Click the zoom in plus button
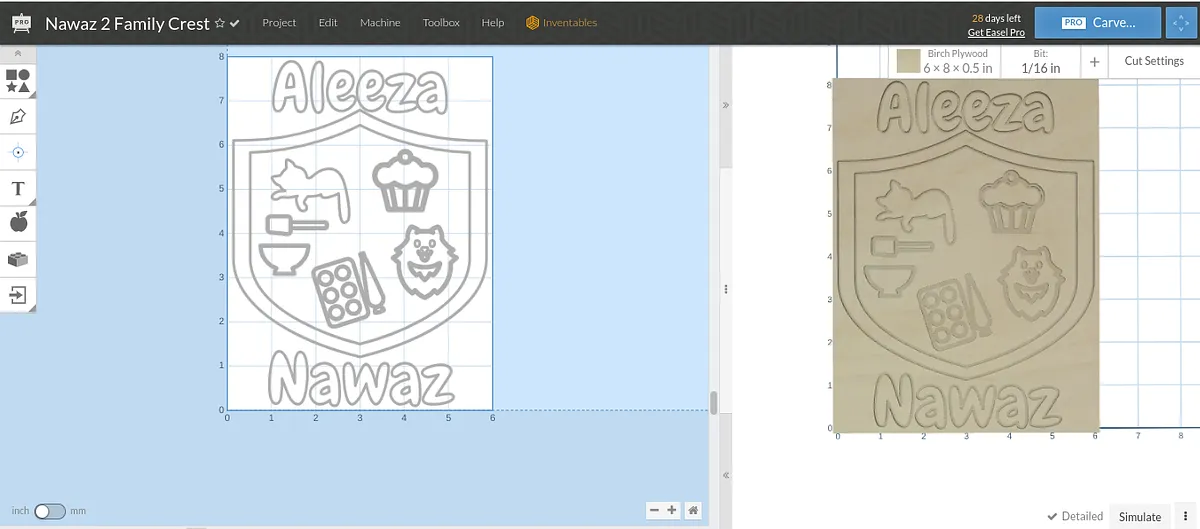Screen dimensions: 1200x529 pyautogui.click(x=672, y=510)
